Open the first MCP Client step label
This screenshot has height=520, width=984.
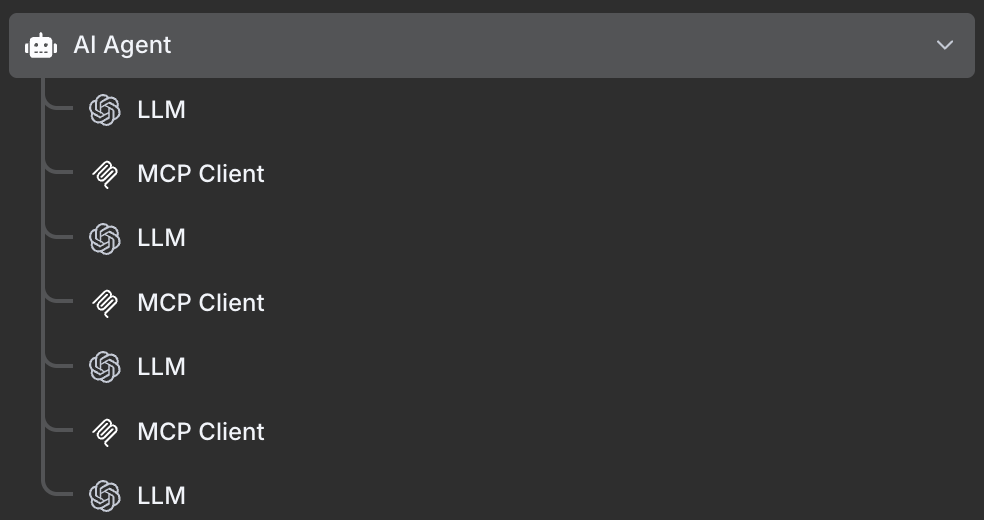(x=200, y=174)
